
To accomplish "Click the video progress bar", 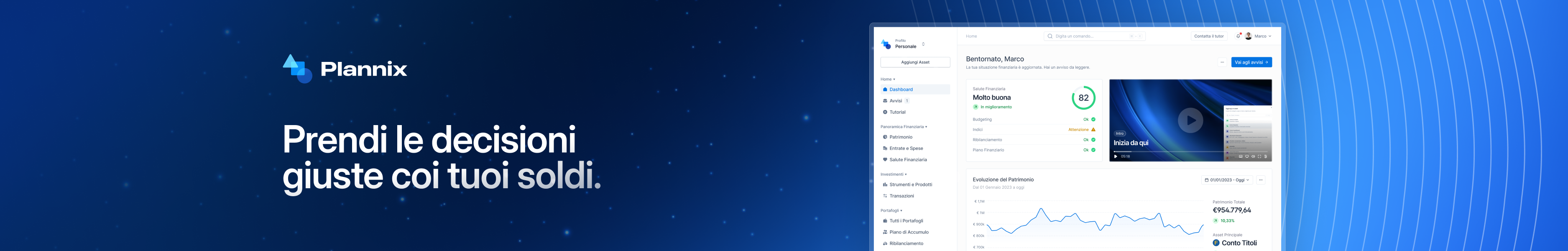I will (1190, 152).
